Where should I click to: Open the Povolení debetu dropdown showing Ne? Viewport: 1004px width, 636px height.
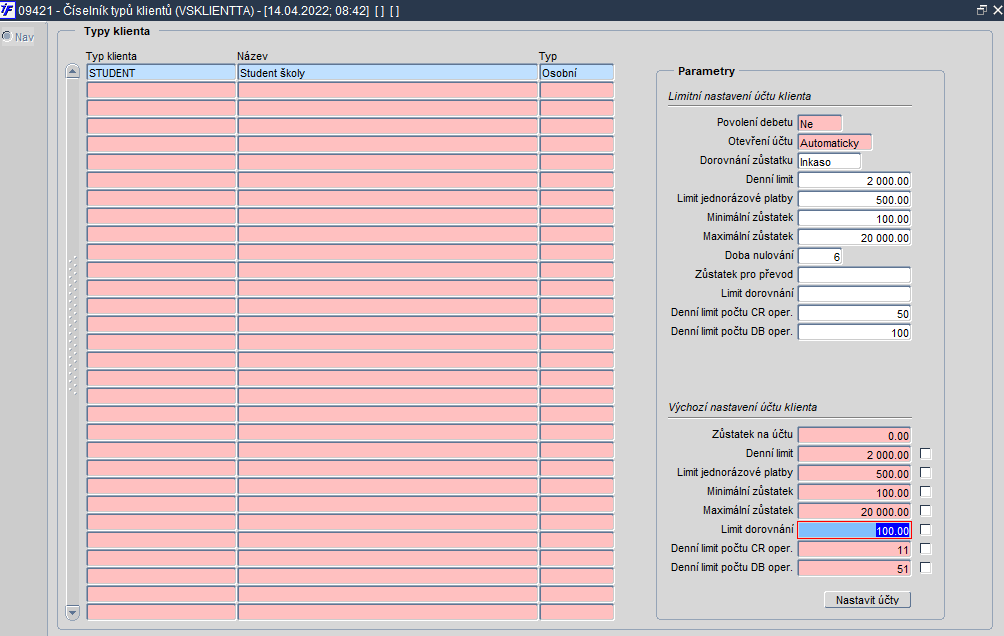coord(820,124)
